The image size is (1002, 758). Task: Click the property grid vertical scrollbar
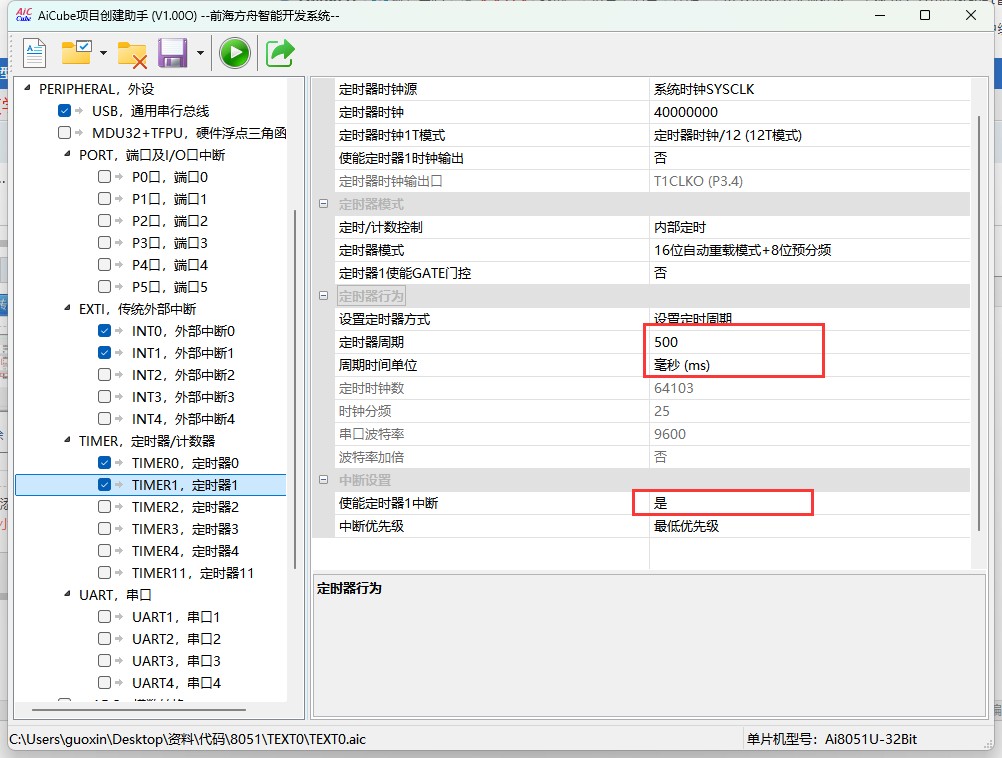tap(979, 323)
